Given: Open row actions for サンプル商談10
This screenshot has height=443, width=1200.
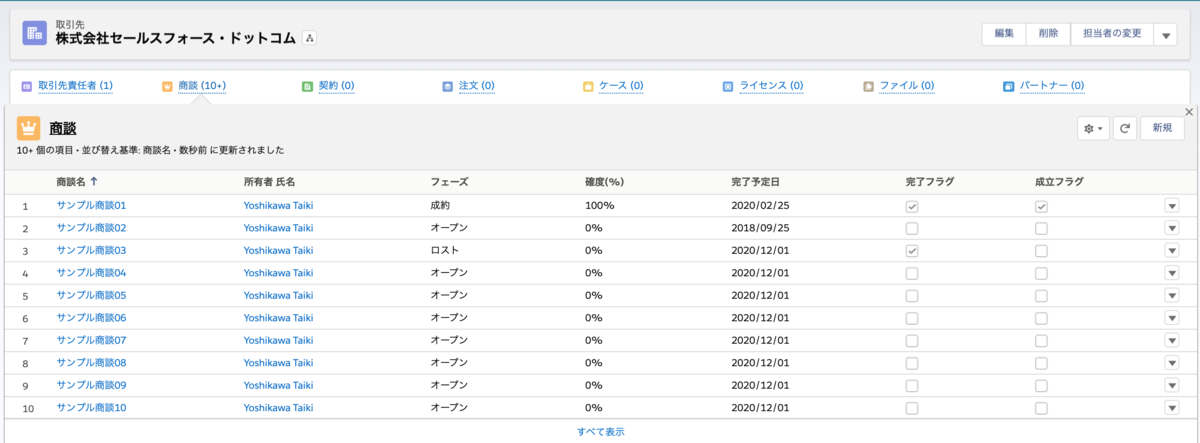Looking at the screenshot, I should tap(1172, 408).
